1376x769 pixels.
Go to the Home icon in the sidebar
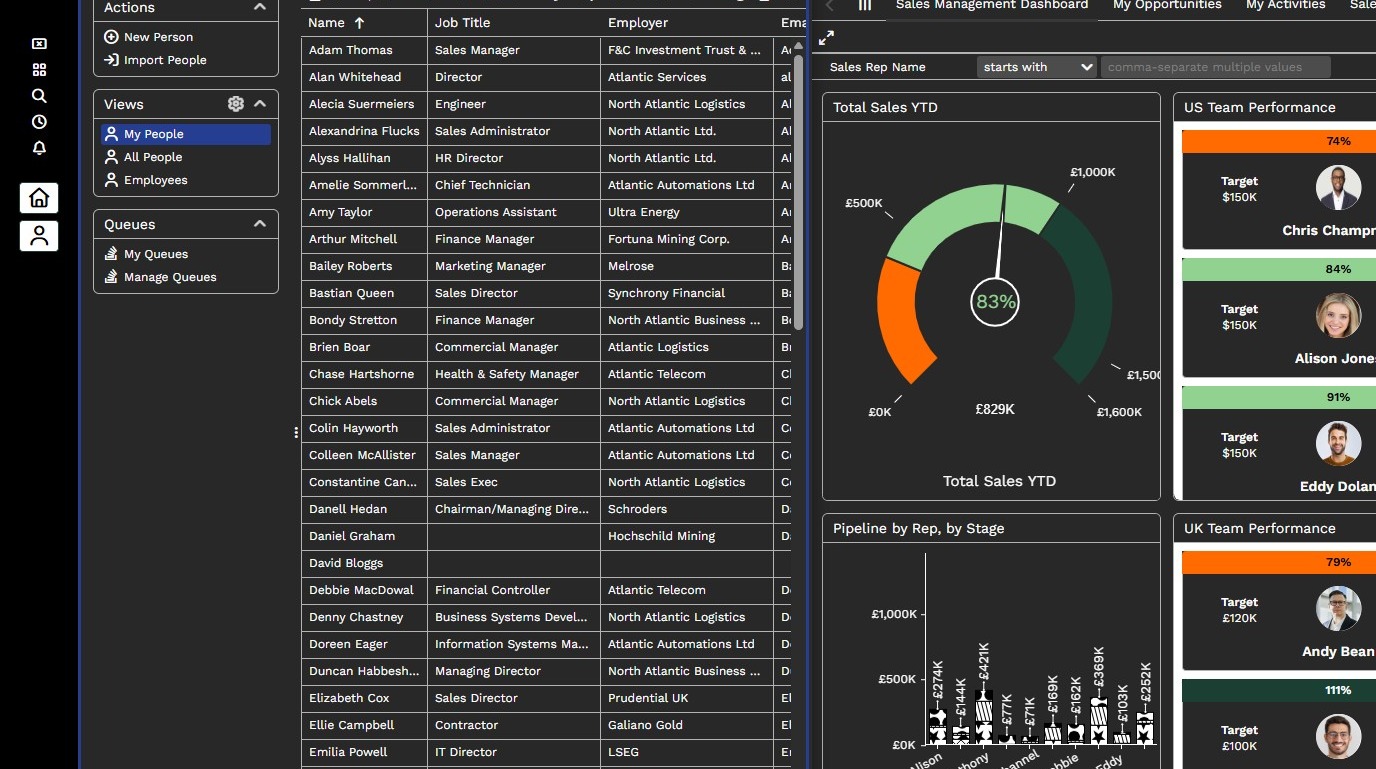(x=39, y=198)
